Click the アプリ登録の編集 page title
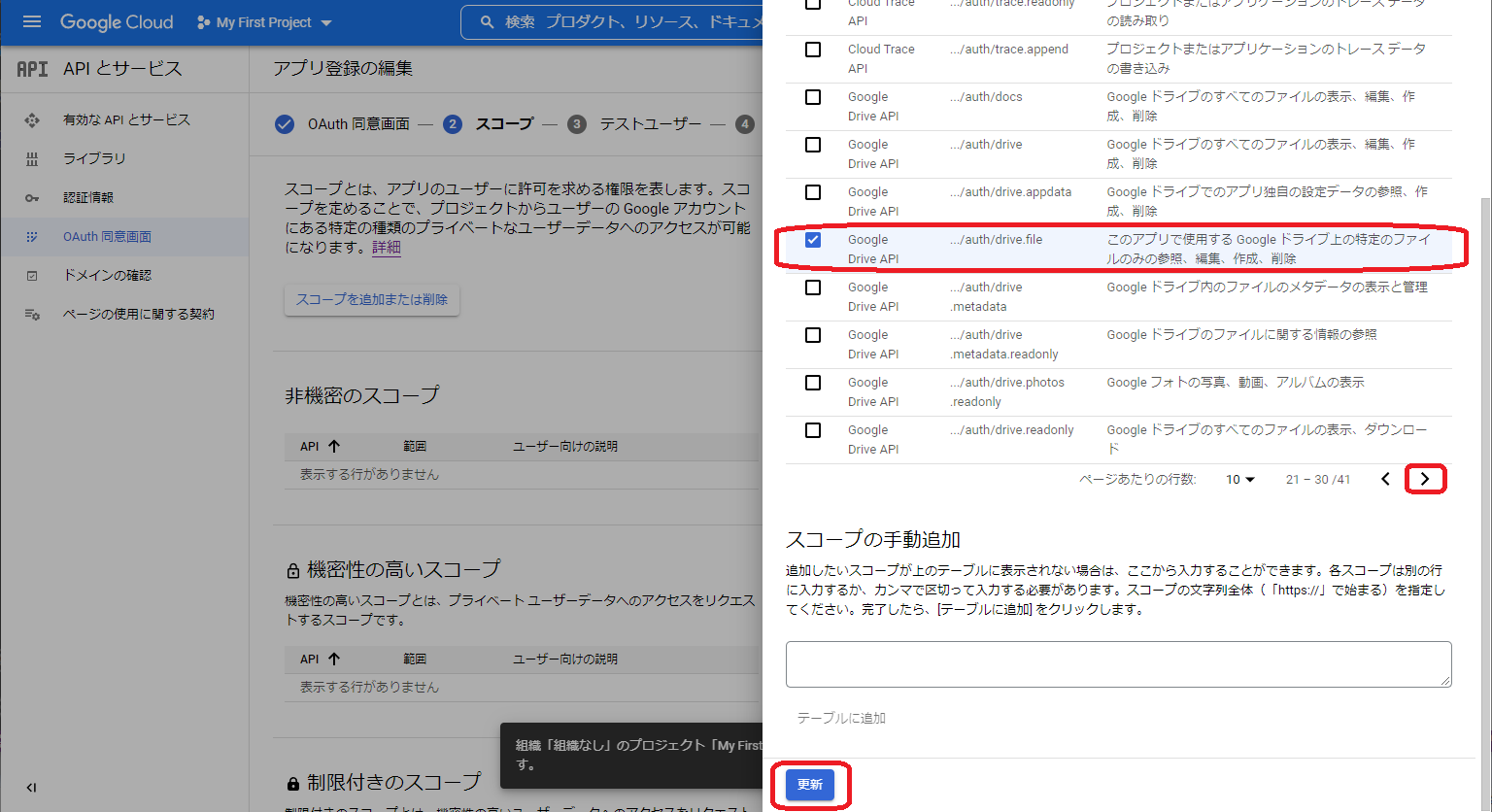1492x812 pixels. click(x=343, y=69)
